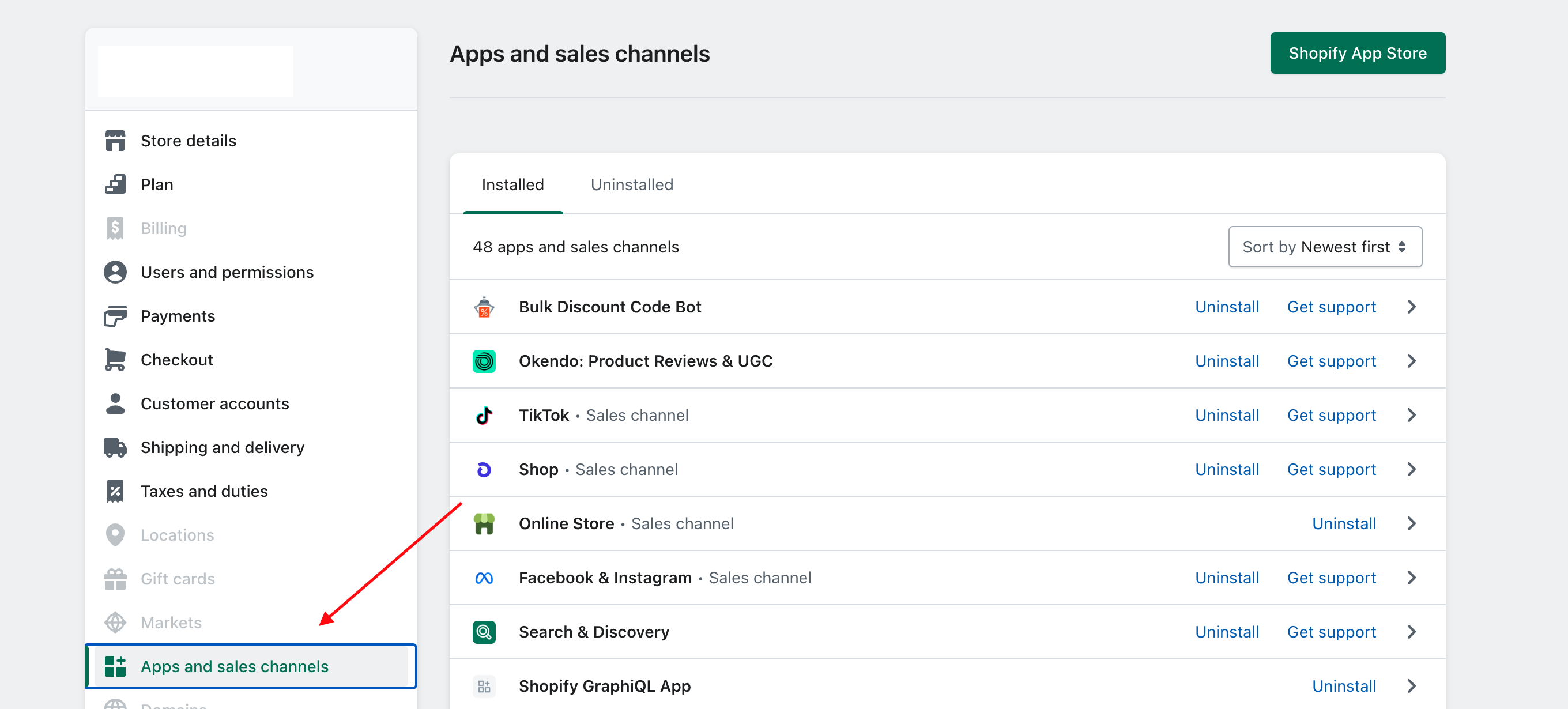The image size is (1568, 709).
Task: Open Shipping and delivery settings
Action: click(x=222, y=447)
